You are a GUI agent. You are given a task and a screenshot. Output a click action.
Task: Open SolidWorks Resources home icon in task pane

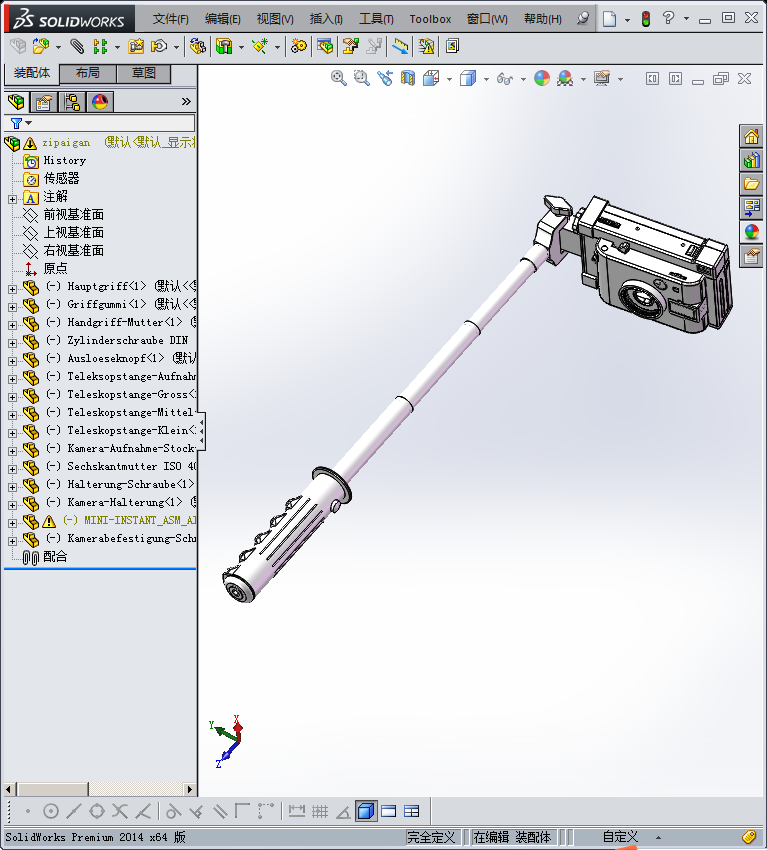click(x=751, y=137)
